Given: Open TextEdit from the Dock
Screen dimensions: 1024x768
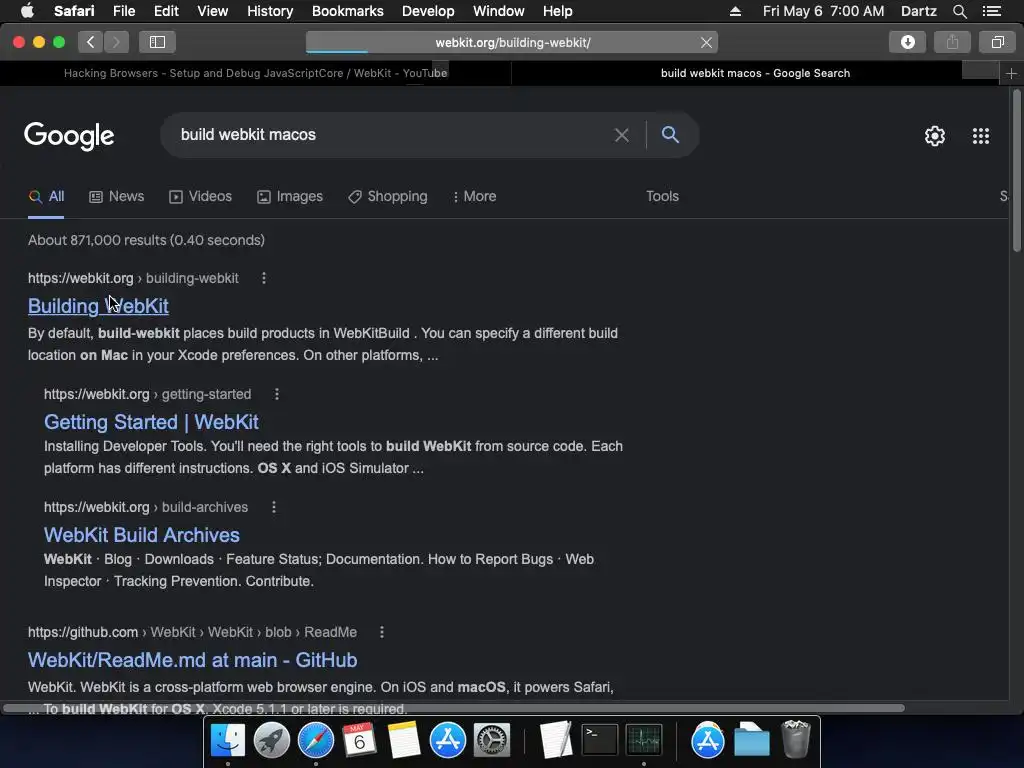Looking at the screenshot, I should point(556,740).
